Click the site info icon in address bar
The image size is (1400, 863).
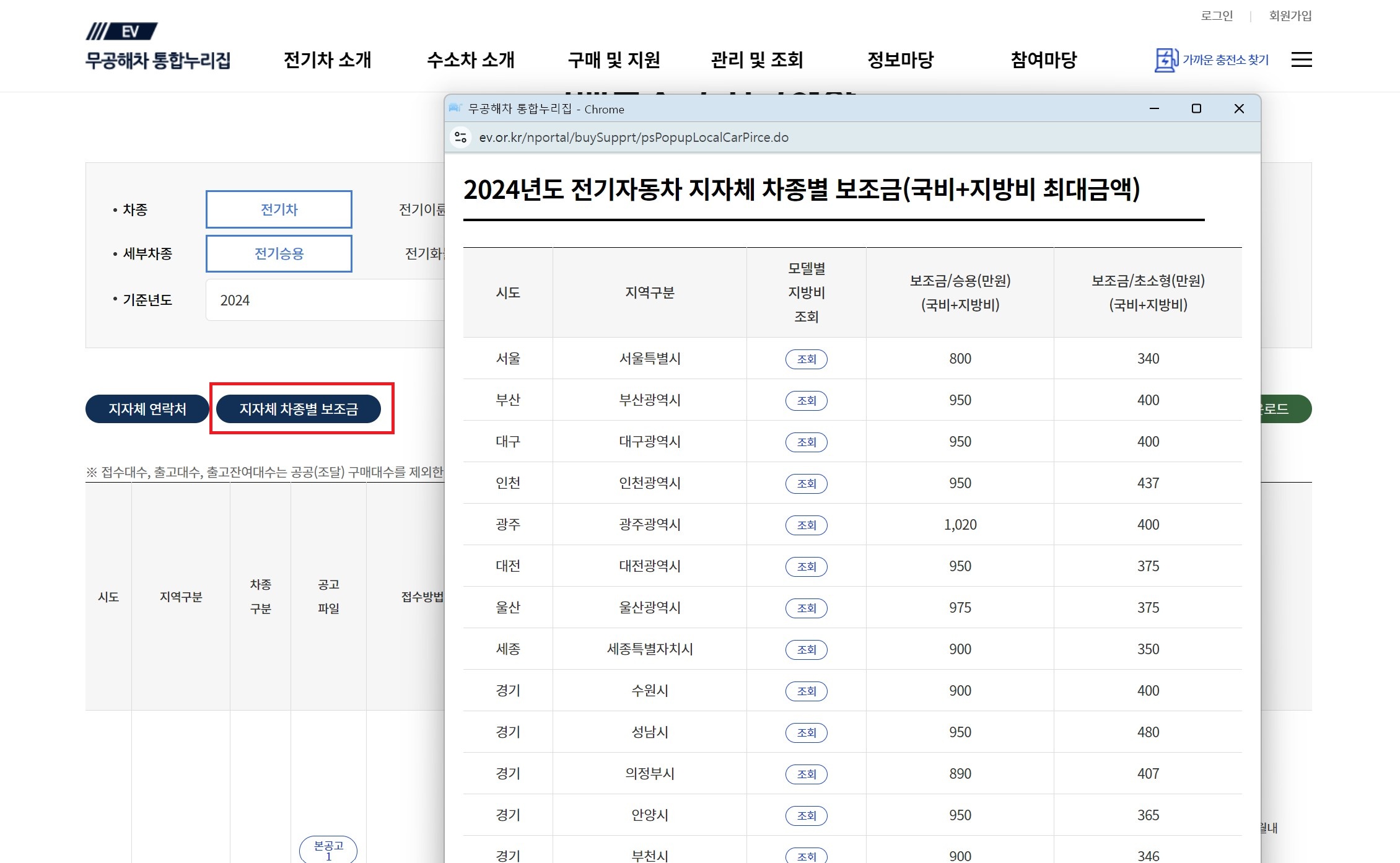click(x=461, y=137)
